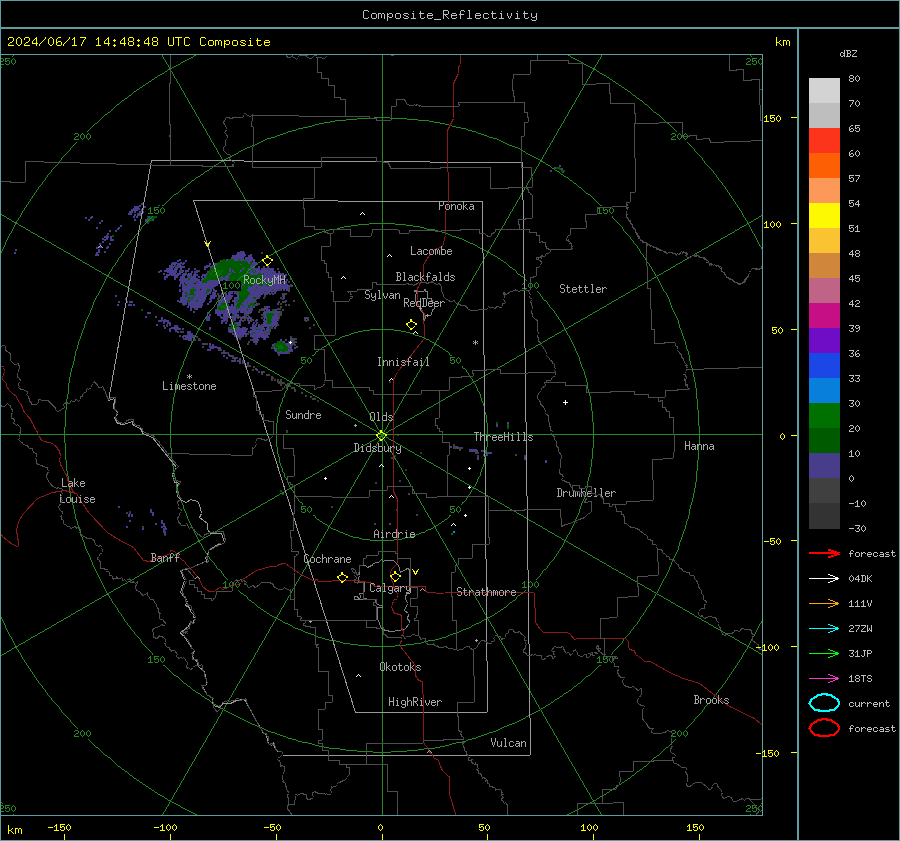This screenshot has height=841, width=900.
Task: Click the asterisk marker above Limestone
Action: 189,377
